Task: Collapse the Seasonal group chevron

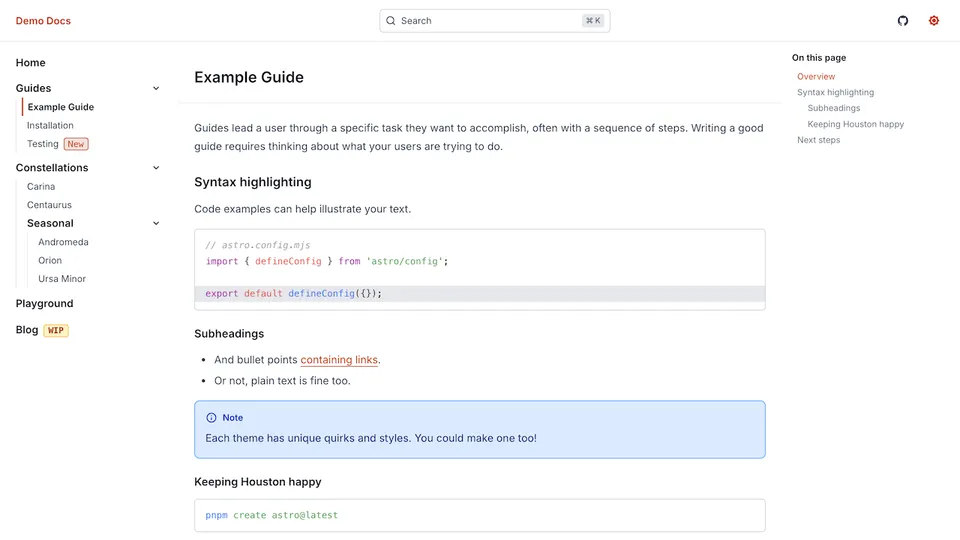Action: point(156,223)
